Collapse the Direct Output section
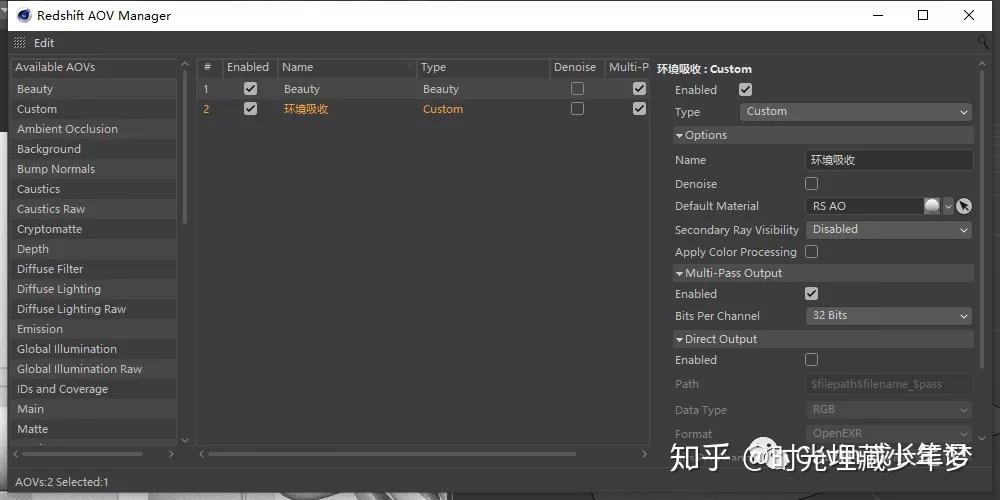This screenshot has width=1000, height=500. pos(680,339)
